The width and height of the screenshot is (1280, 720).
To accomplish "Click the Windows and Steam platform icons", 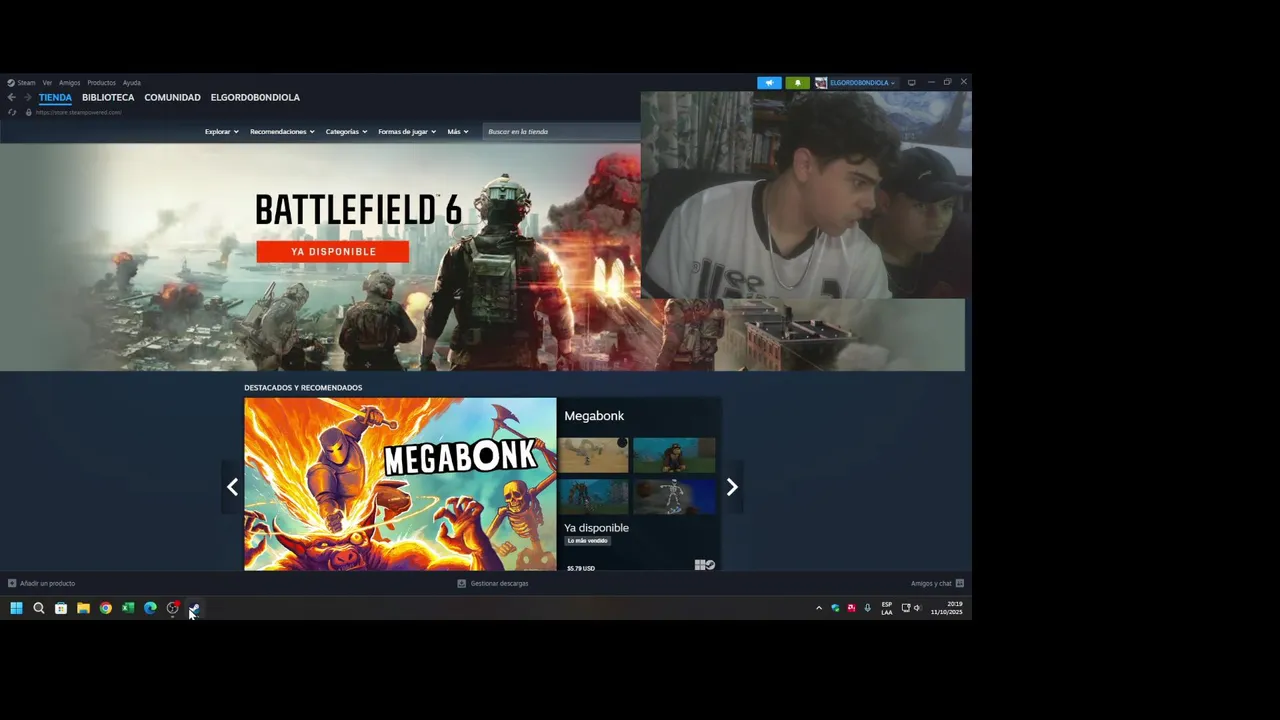I will point(705,565).
